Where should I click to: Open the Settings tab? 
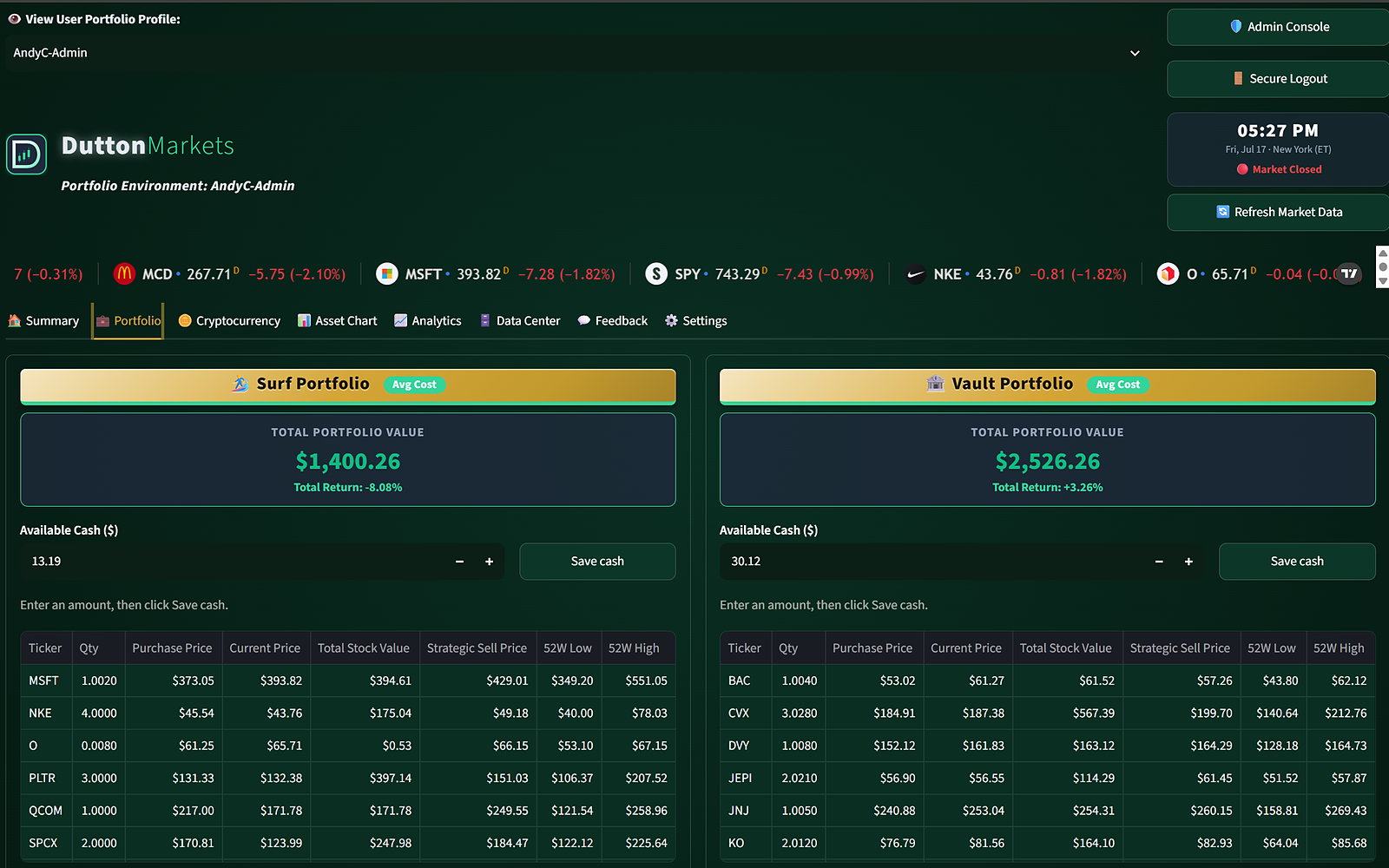click(x=695, y=320)
